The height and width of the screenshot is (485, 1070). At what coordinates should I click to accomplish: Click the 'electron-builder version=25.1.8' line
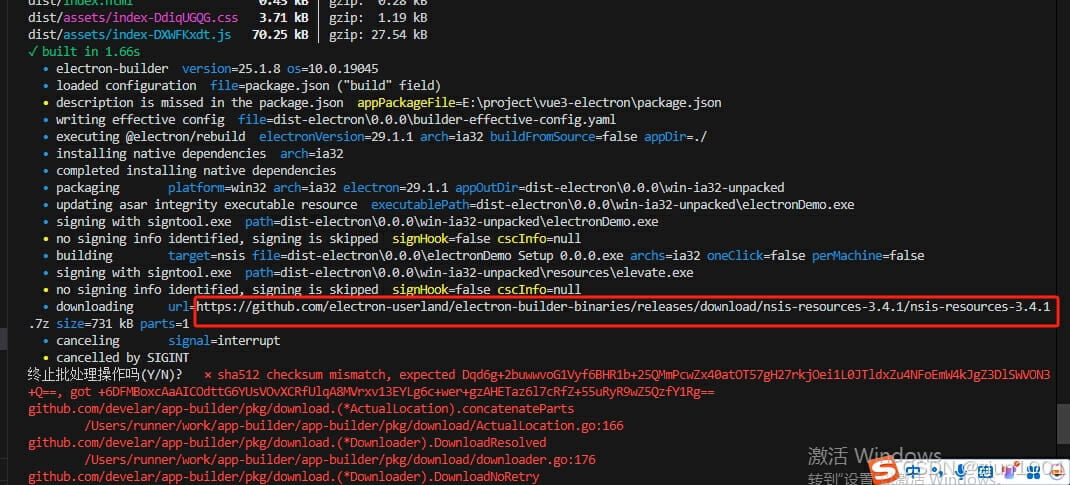(217, 68)
